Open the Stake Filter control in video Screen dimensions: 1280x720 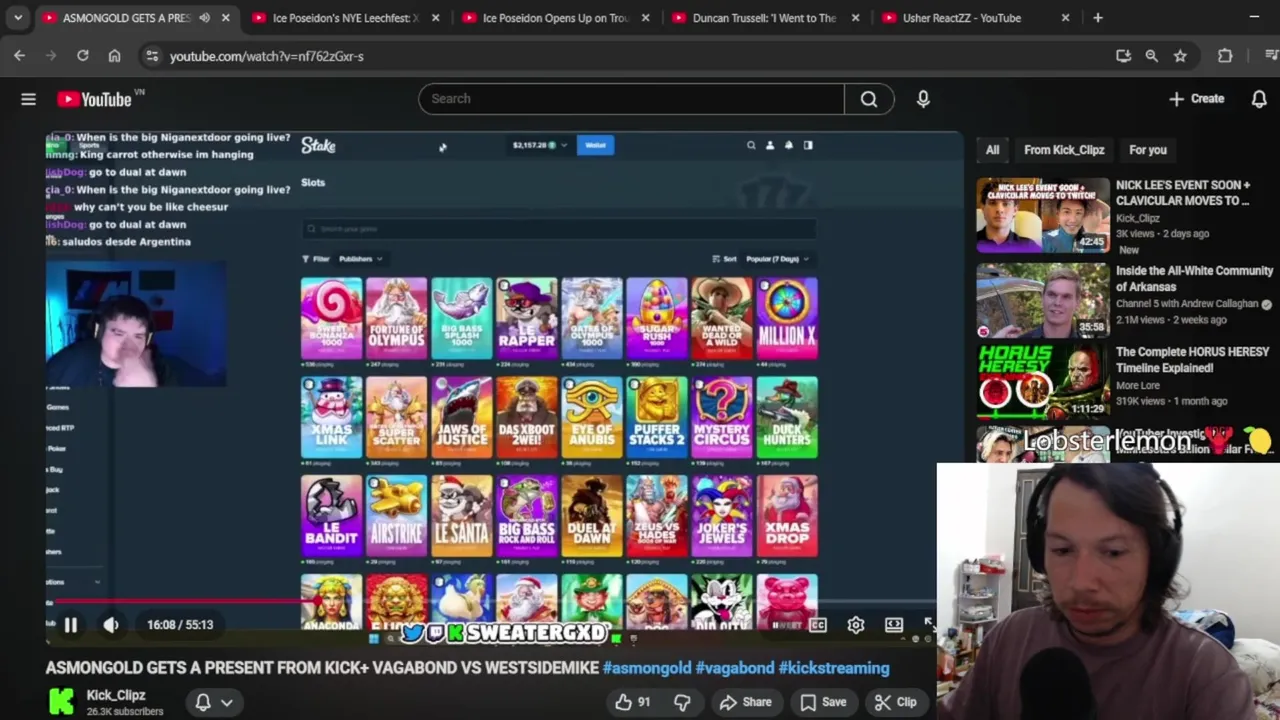[x=316, y=259]
